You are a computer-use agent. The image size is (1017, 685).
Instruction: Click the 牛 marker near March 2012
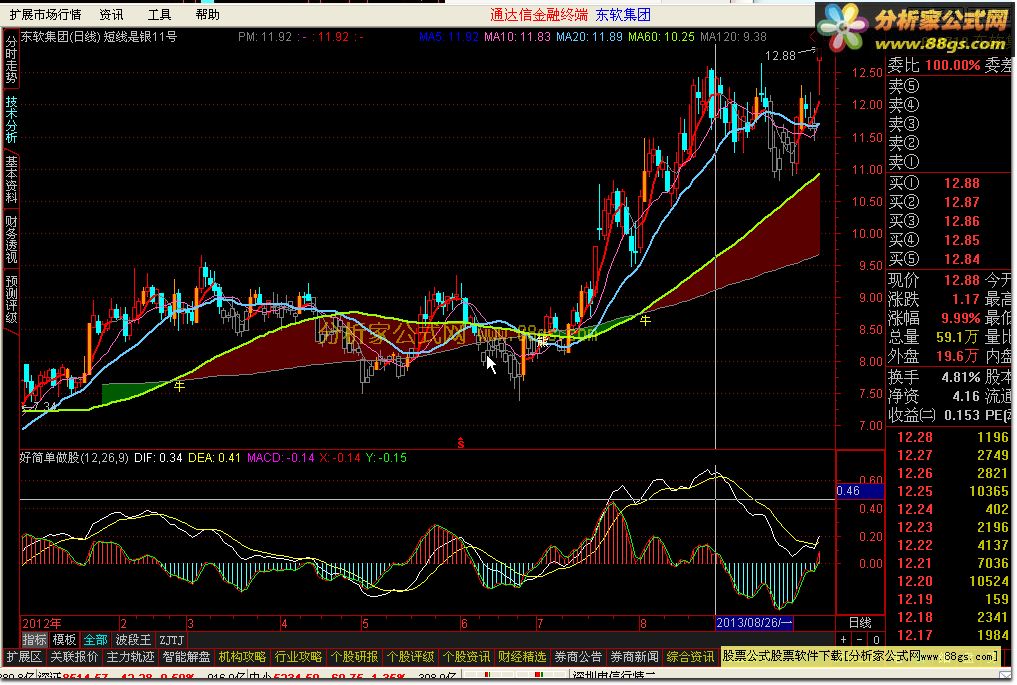point(180,386)
